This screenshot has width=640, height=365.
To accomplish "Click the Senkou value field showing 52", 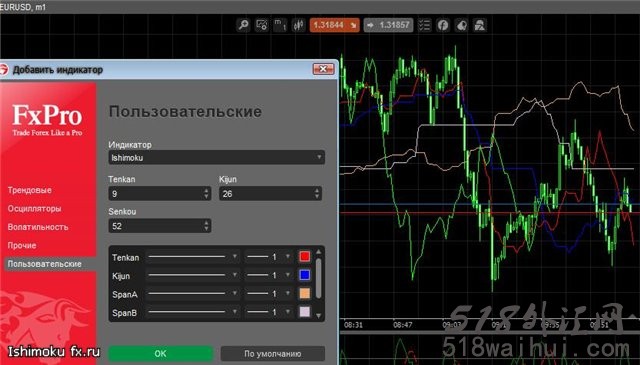I will pyautogui.click(x=160, y=226).
